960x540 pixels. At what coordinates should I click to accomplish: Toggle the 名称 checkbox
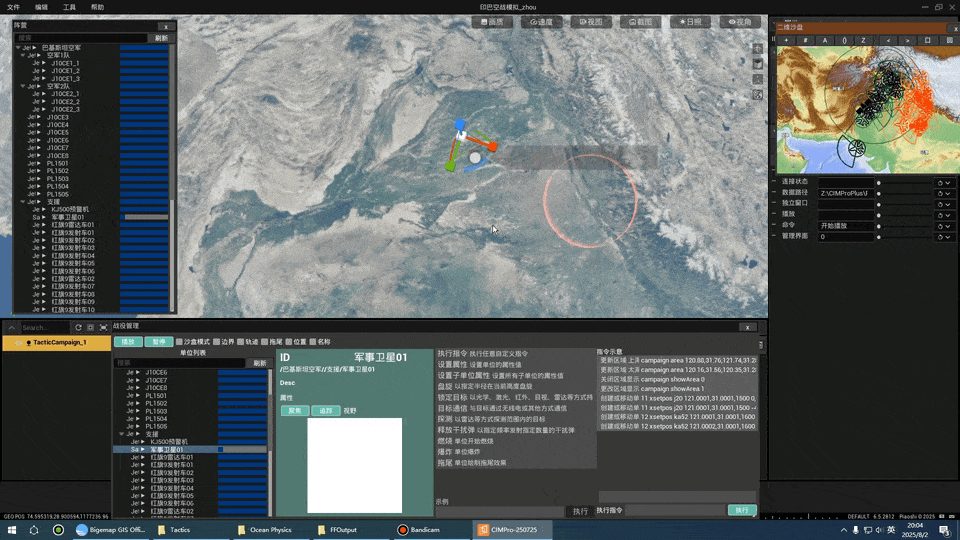pyautogui.click(x=313, y=342)
